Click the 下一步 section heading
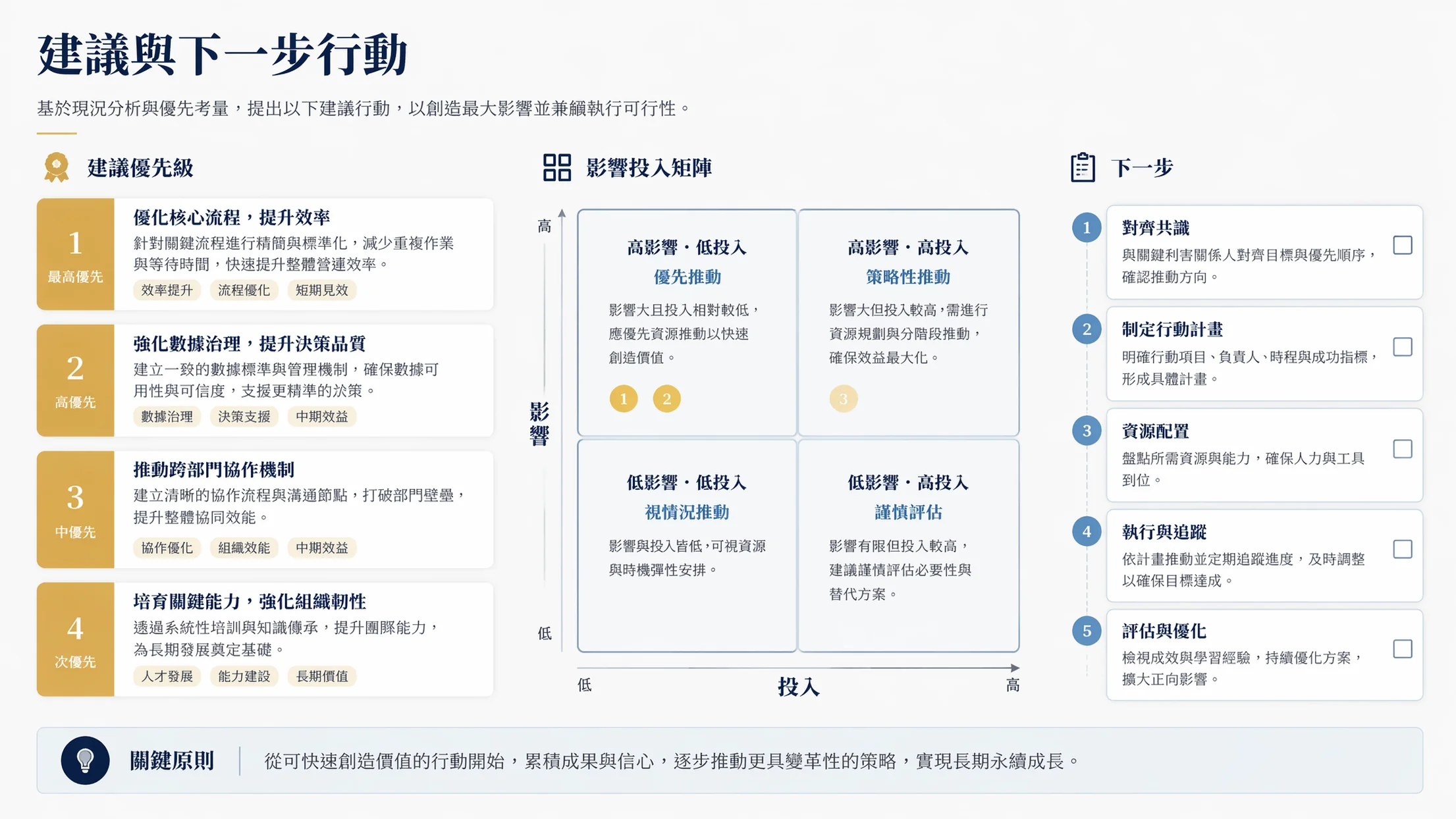Screen dimensions: 1456x819 point(1143,167)
